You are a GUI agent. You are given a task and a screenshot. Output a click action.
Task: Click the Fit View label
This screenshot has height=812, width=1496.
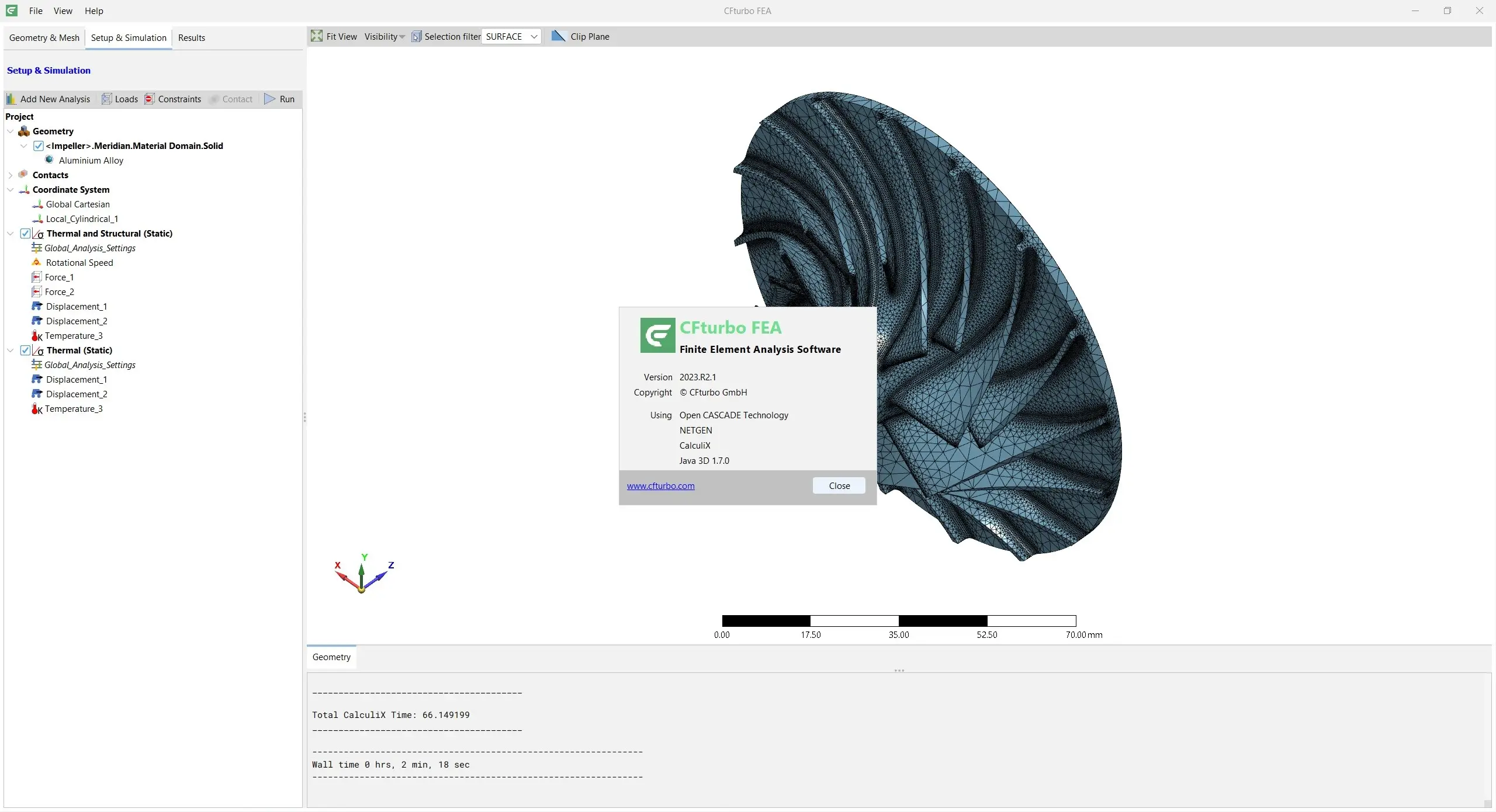coord(341,36)
